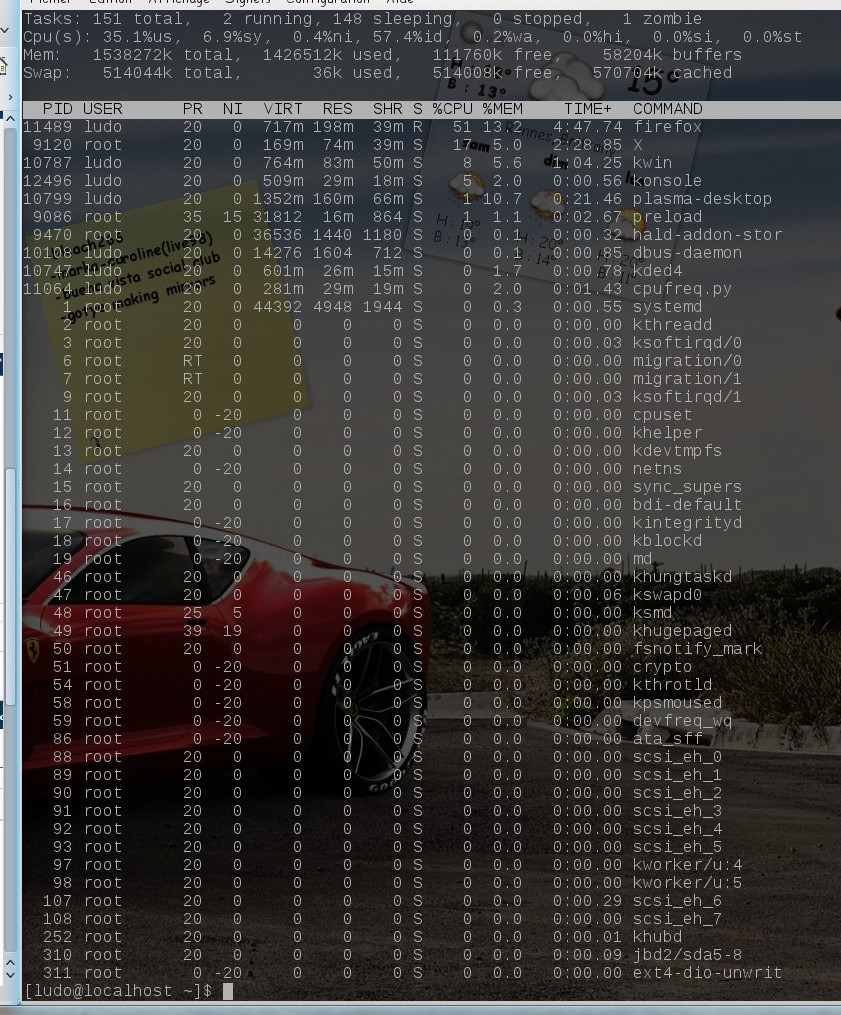The height and width of the screenshot is (1015, 841).
Task: Click the 57.4%id CPU idle value
Action: pos(412,37)
